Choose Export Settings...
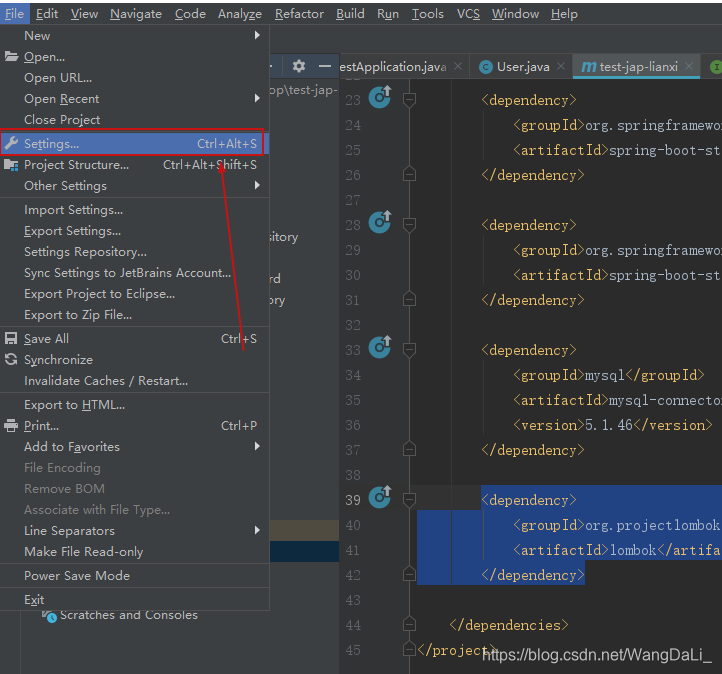The image size is (722, 674). pyautogui.click(x=134, y=231)
